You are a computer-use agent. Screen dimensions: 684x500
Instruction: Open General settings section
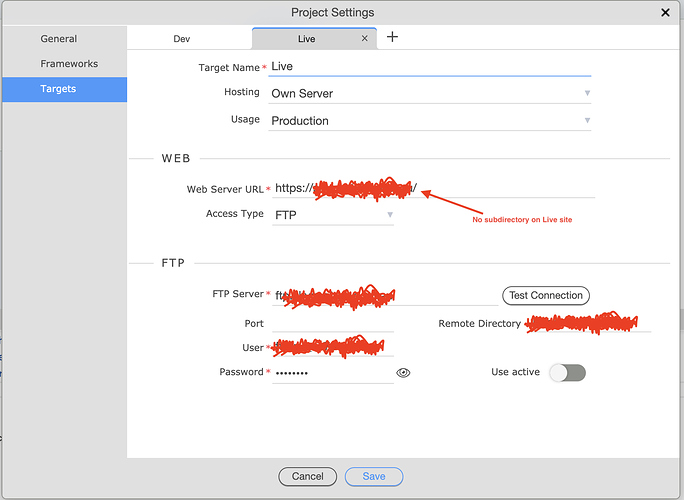[59, 39]
